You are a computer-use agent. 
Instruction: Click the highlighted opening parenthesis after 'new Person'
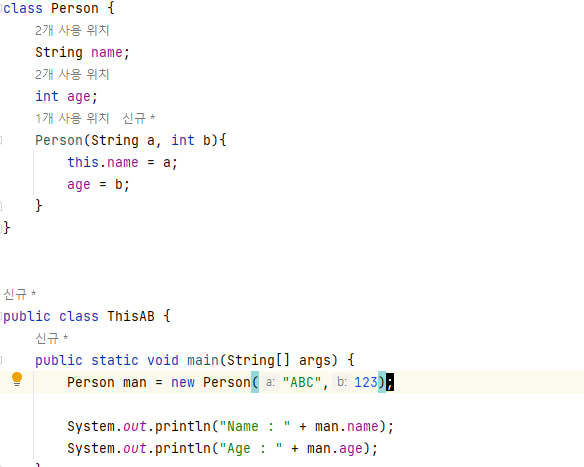255,382
